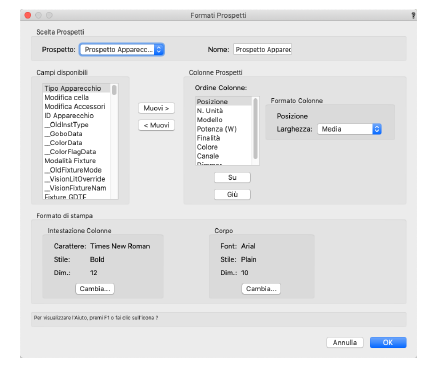Viewport: 432px width, 365px height.
Task: Move column down with Giù button
Action: tap(232, 194)
